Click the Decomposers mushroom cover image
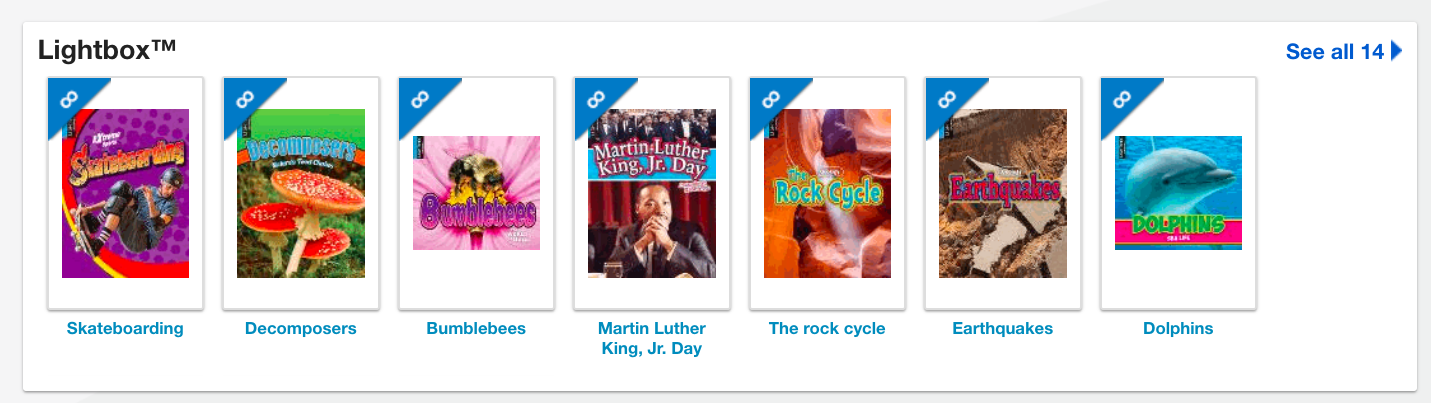1431x403 pixels. [x=301, y=193]
